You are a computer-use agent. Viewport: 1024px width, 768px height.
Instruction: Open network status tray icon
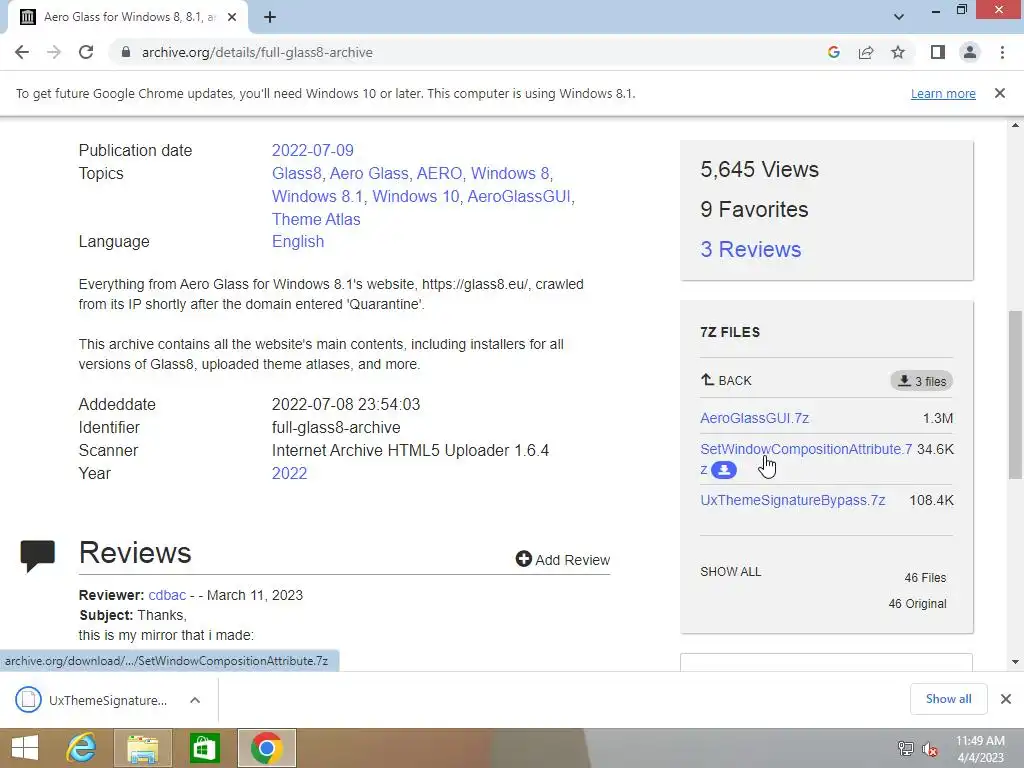click(x=906, y=748)
